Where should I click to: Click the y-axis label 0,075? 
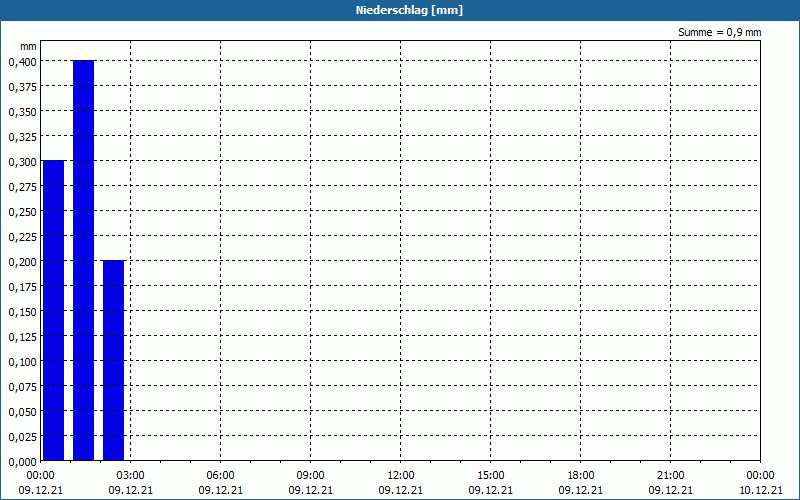[x=22, y=387]
